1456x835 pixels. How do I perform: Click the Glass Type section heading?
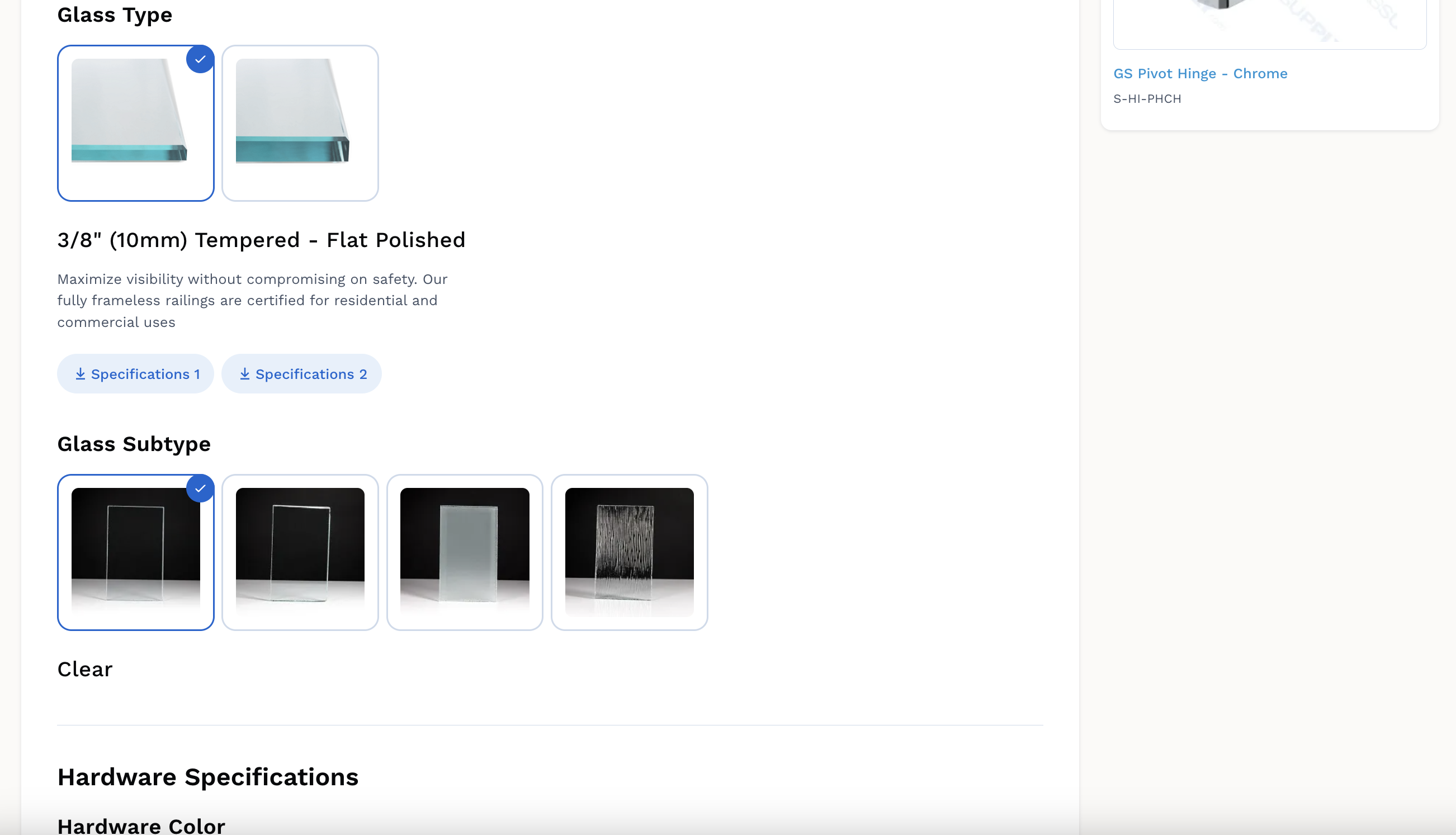pos(115,15)
